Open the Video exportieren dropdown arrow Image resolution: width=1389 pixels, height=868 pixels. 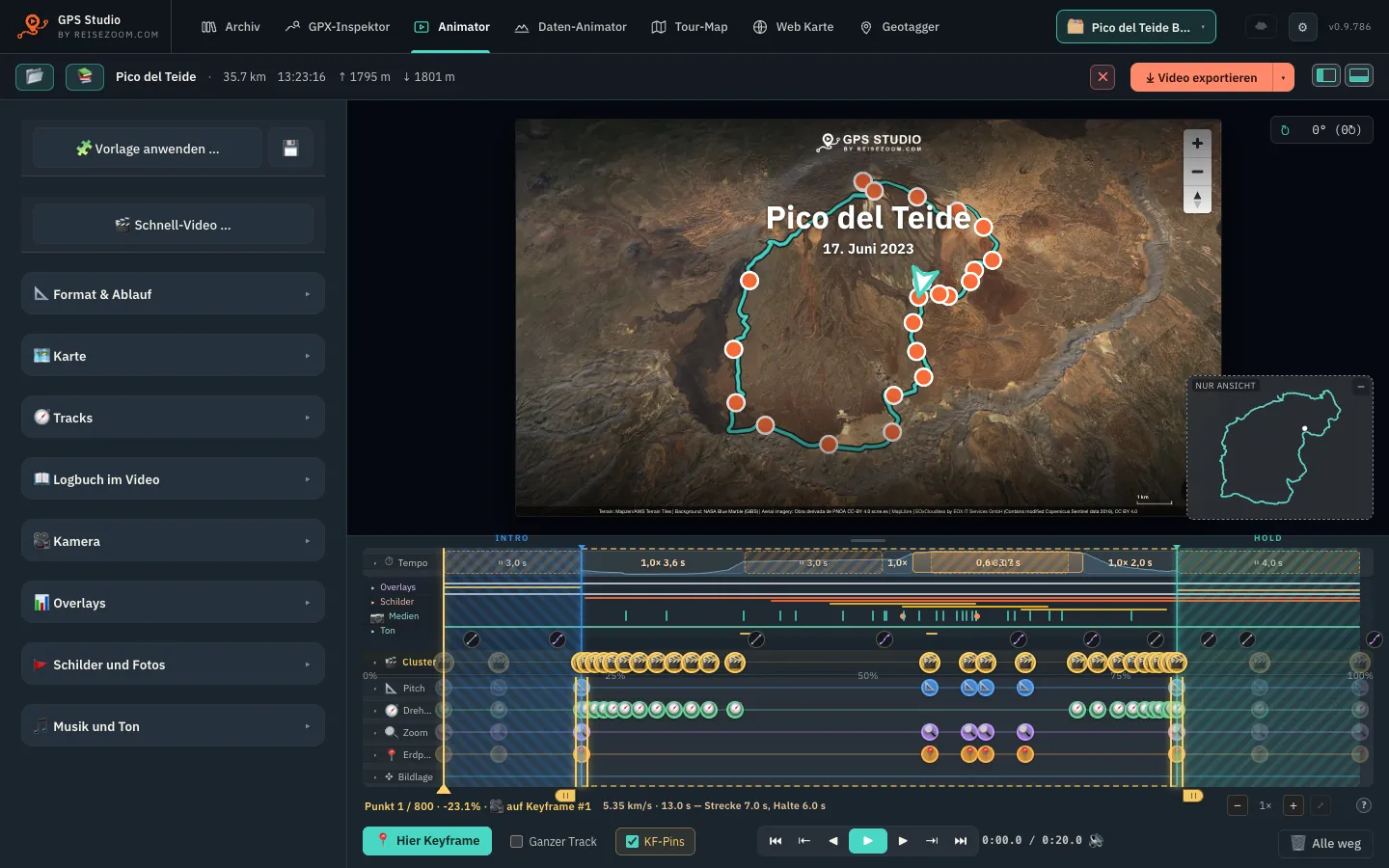point(1283,77)
